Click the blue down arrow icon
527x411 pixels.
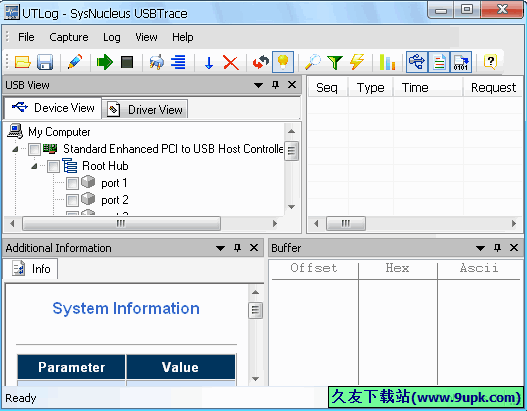[209, 63]
